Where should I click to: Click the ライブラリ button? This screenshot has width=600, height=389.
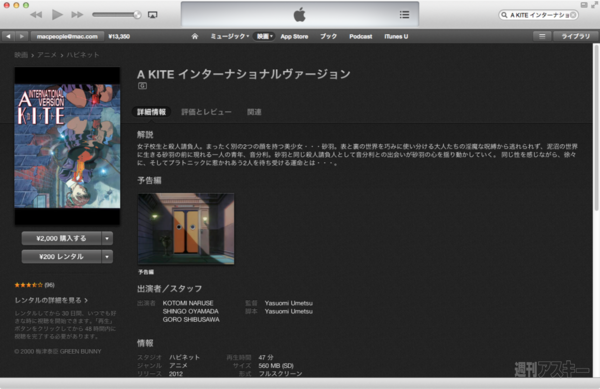[576, 36]
